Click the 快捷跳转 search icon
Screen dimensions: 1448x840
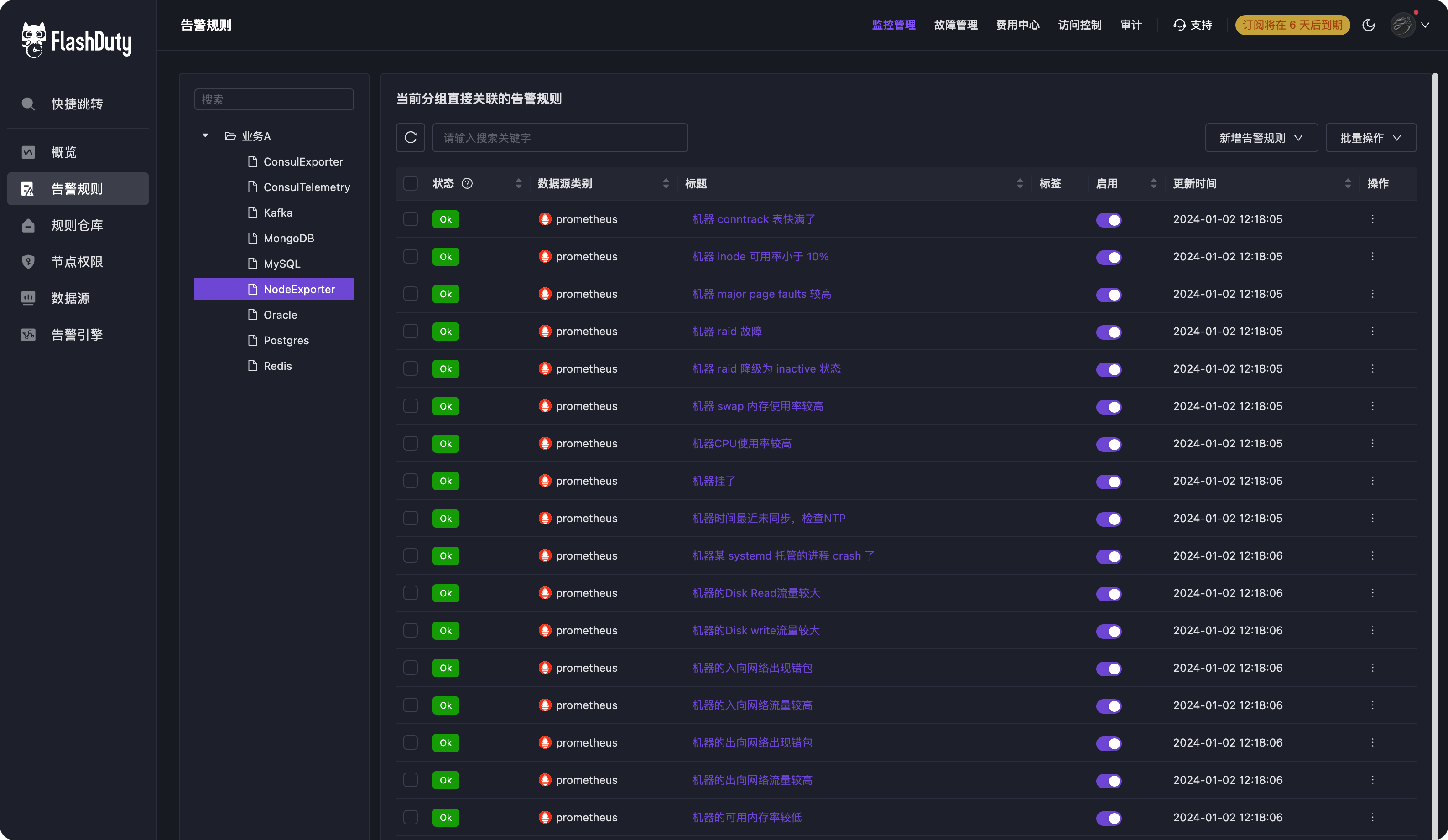[x=28, y=104]
